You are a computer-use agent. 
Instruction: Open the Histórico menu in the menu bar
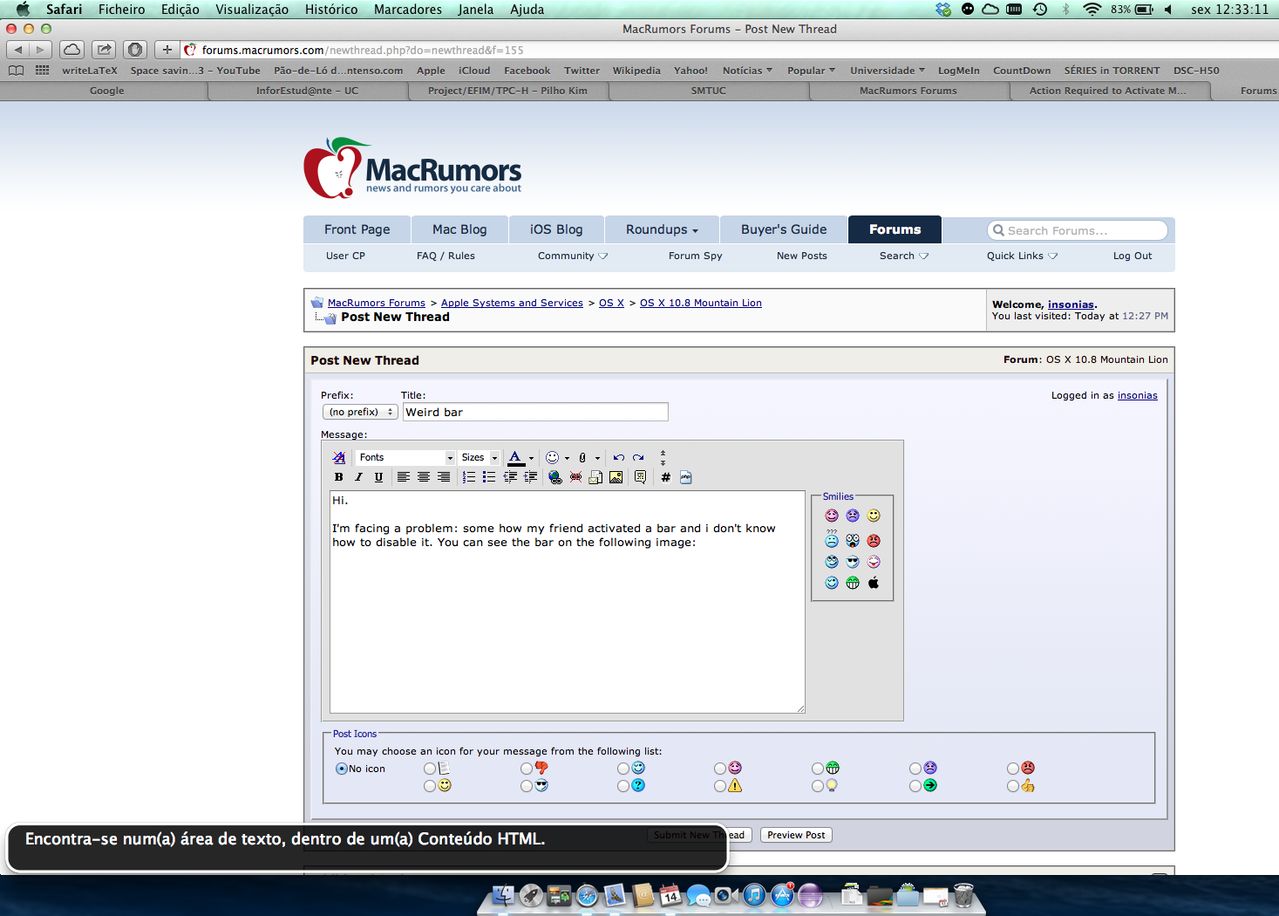coord(330,9)
